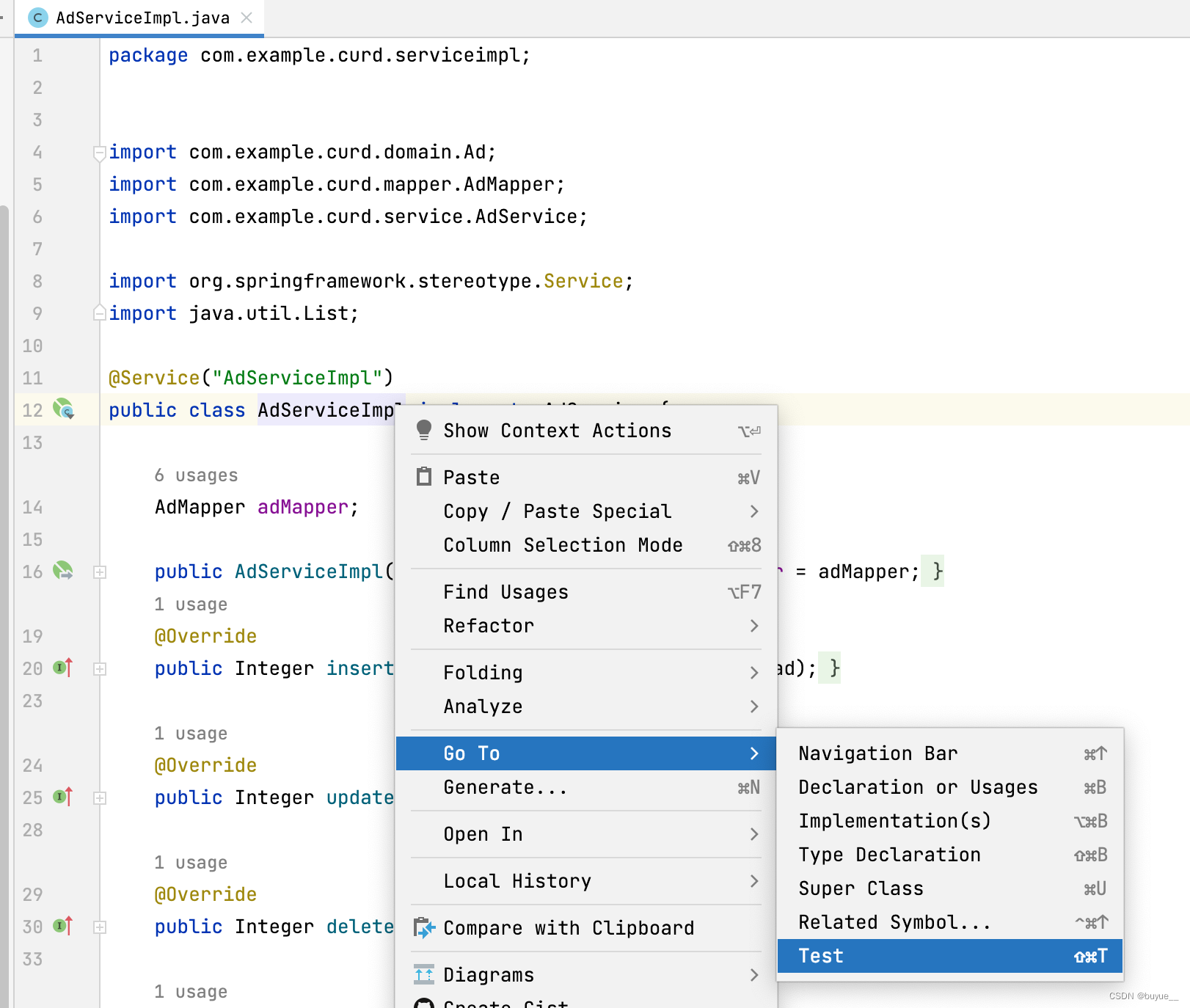Image resolution: width=1190 pixels, height=1008 pixels.
Task: Click the chevron next to Open In
Action: [754, 834]
